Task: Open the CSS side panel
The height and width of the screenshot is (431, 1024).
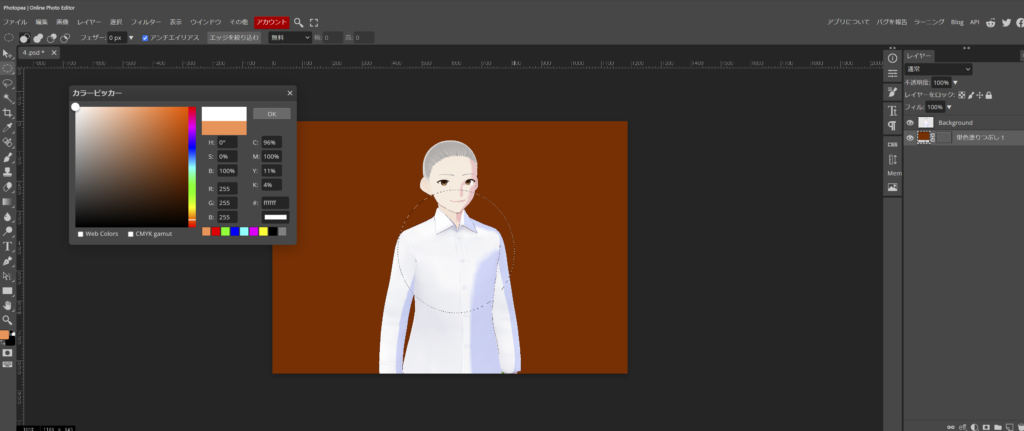Action: tap(892, 145)
